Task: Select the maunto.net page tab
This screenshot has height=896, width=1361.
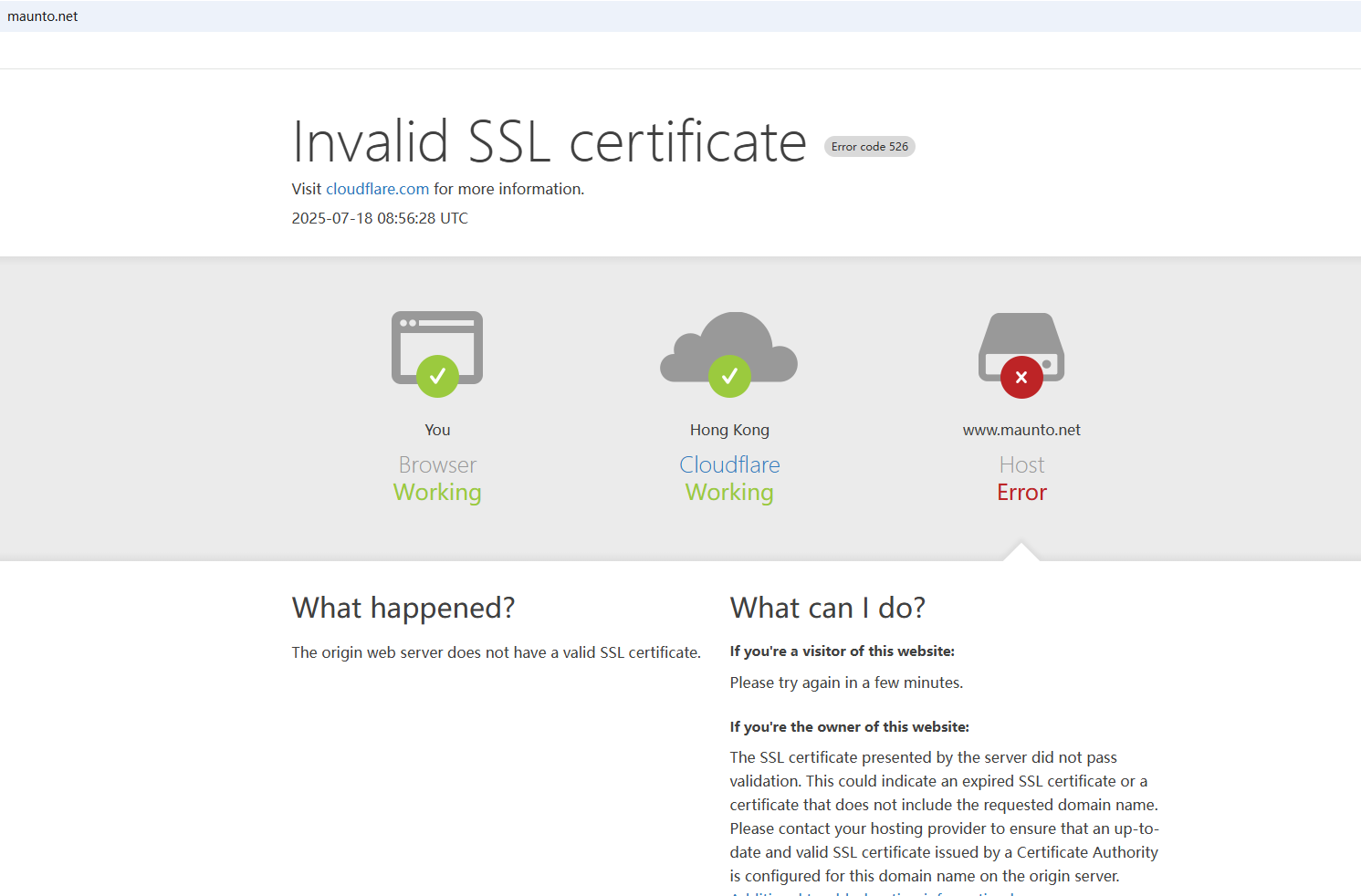Action: [43, 16]
